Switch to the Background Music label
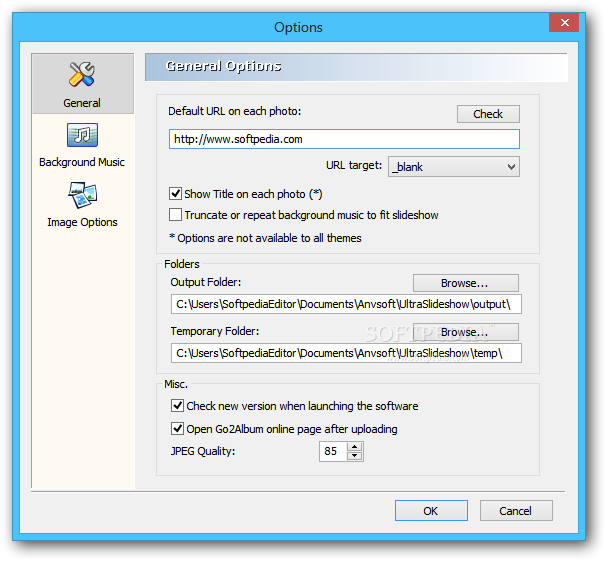The height and width of the screenshot is (561, 606). point(82,162)
